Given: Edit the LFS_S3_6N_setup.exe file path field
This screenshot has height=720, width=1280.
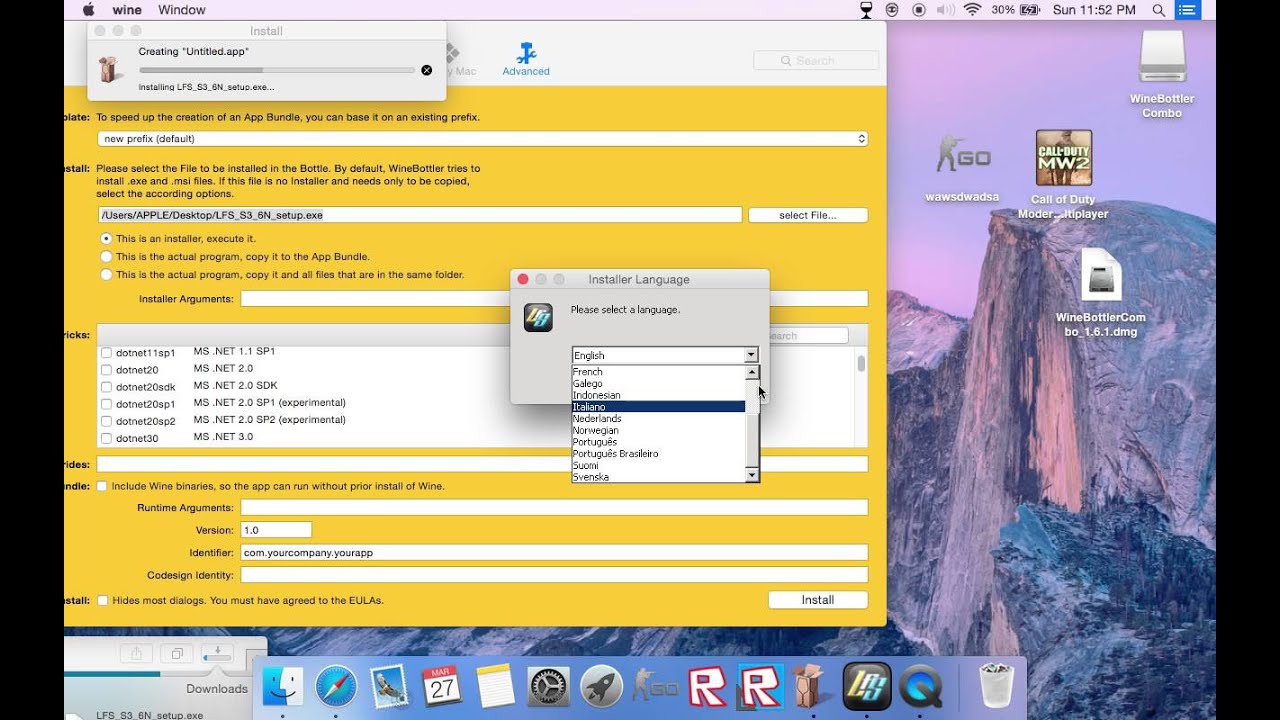Looking at the screenshot, I should tap(420, 215).
